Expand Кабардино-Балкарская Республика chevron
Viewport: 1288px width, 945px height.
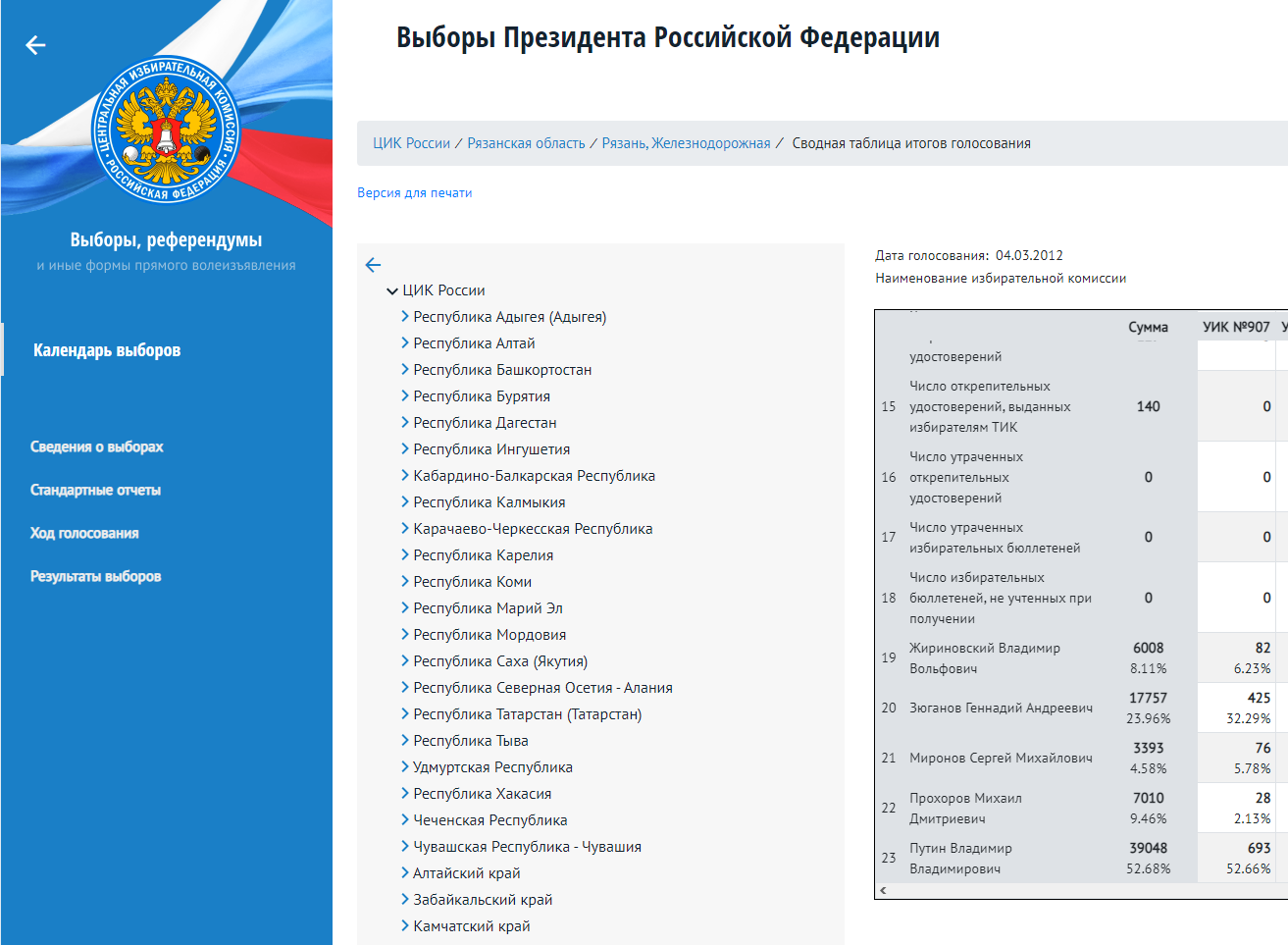tap(405, 476)
